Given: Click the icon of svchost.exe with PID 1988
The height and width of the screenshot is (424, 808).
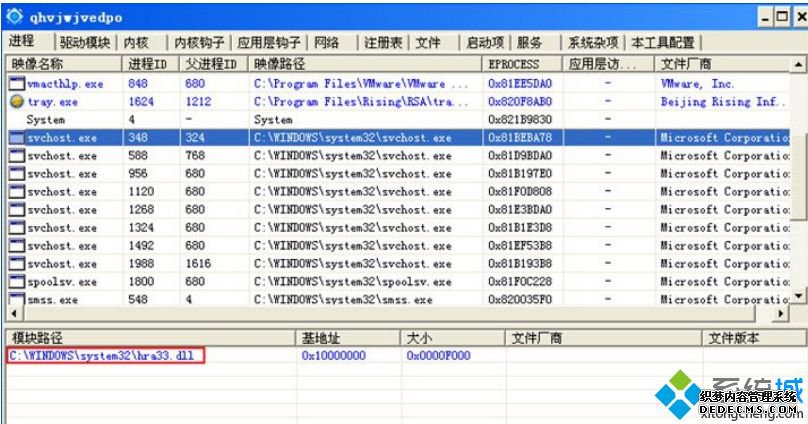Looking at the screenshot, I should point(16,264).
